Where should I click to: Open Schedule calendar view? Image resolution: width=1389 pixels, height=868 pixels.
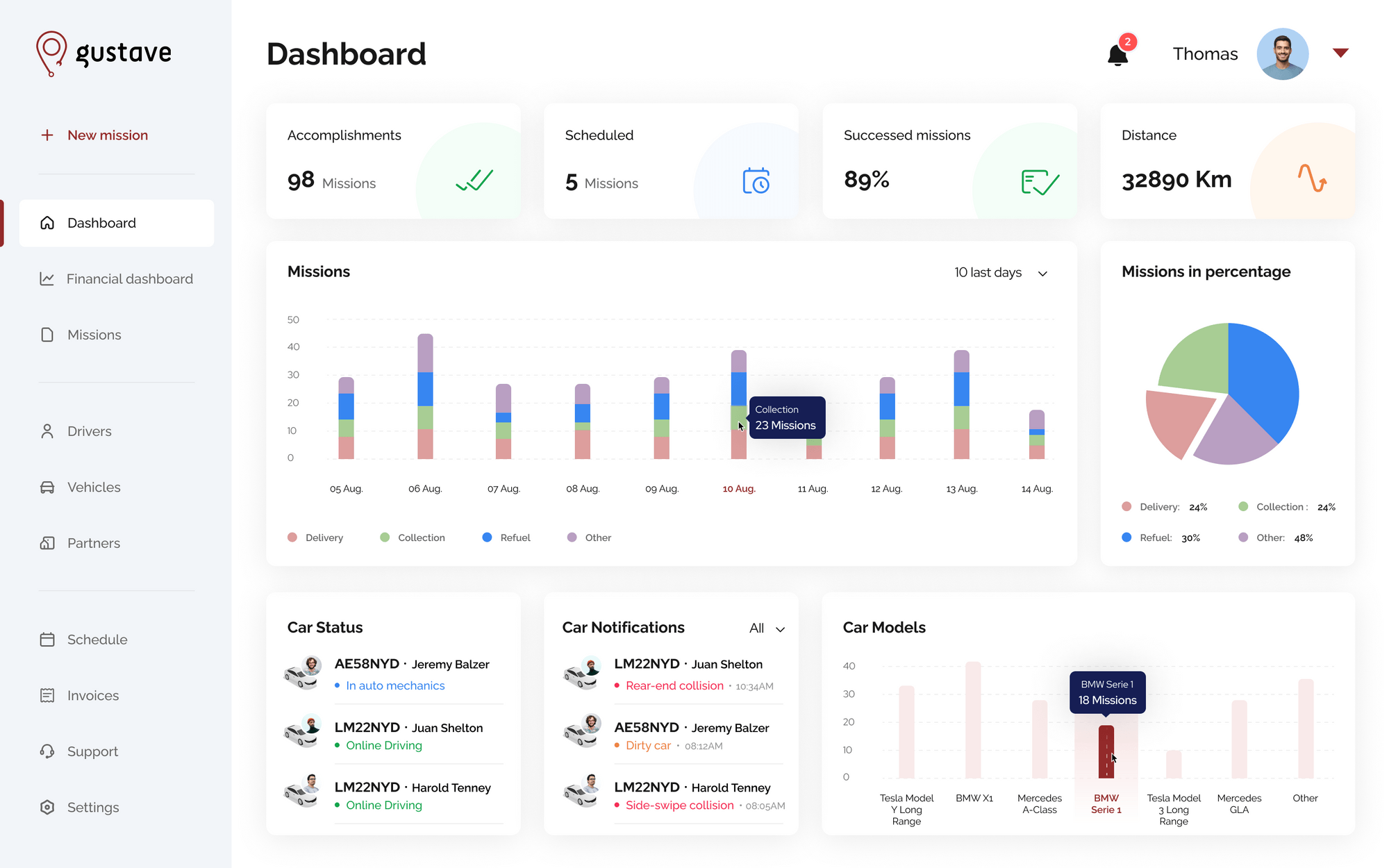97,639
